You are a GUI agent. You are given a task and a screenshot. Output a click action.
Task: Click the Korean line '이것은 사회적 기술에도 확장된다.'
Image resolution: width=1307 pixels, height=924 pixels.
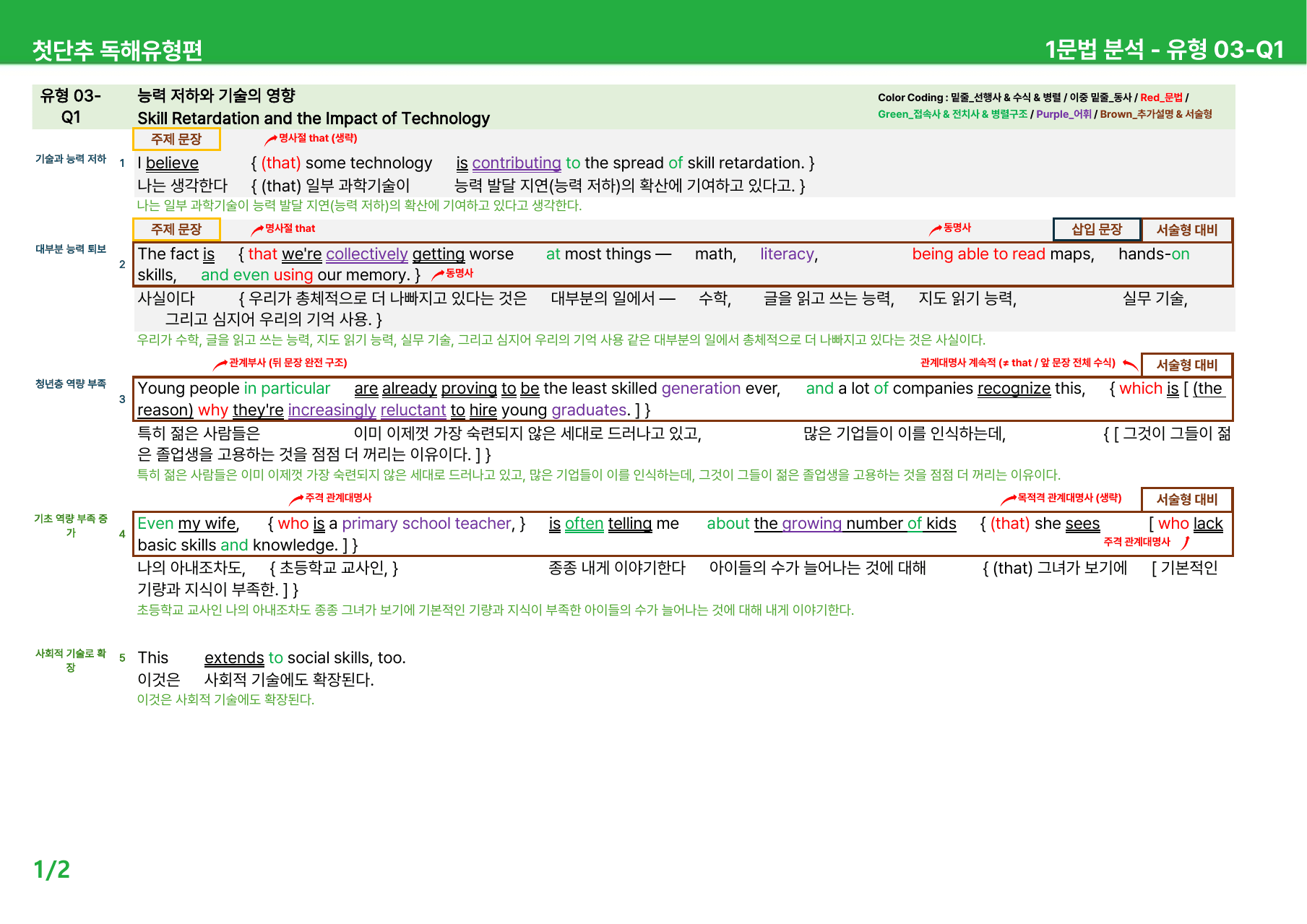point(256,680)
